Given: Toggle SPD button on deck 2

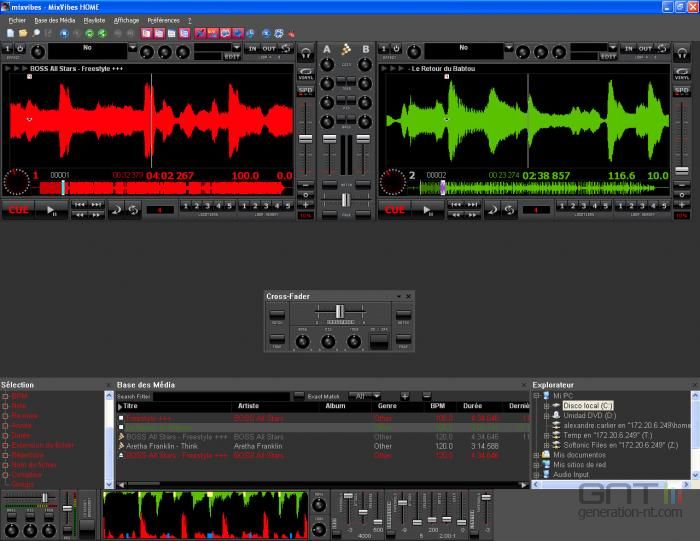Looking at the screenshot, I should pyautogui.click(x=682, y=91).
